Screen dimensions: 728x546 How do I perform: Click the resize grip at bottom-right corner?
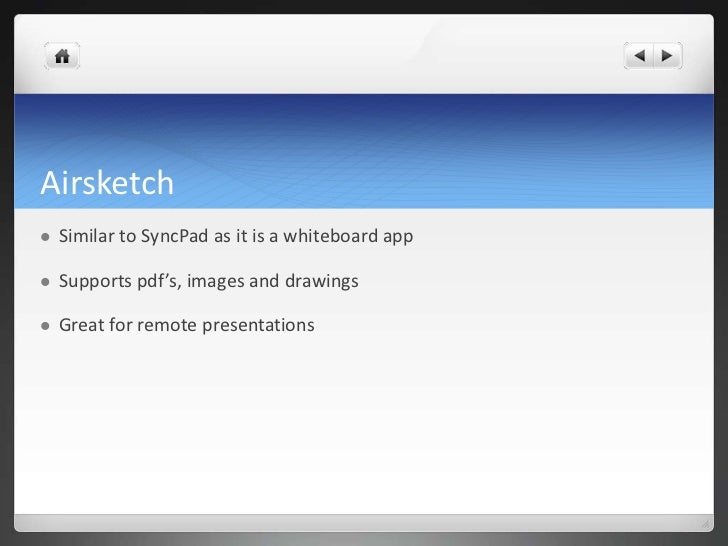coord(706,524)
